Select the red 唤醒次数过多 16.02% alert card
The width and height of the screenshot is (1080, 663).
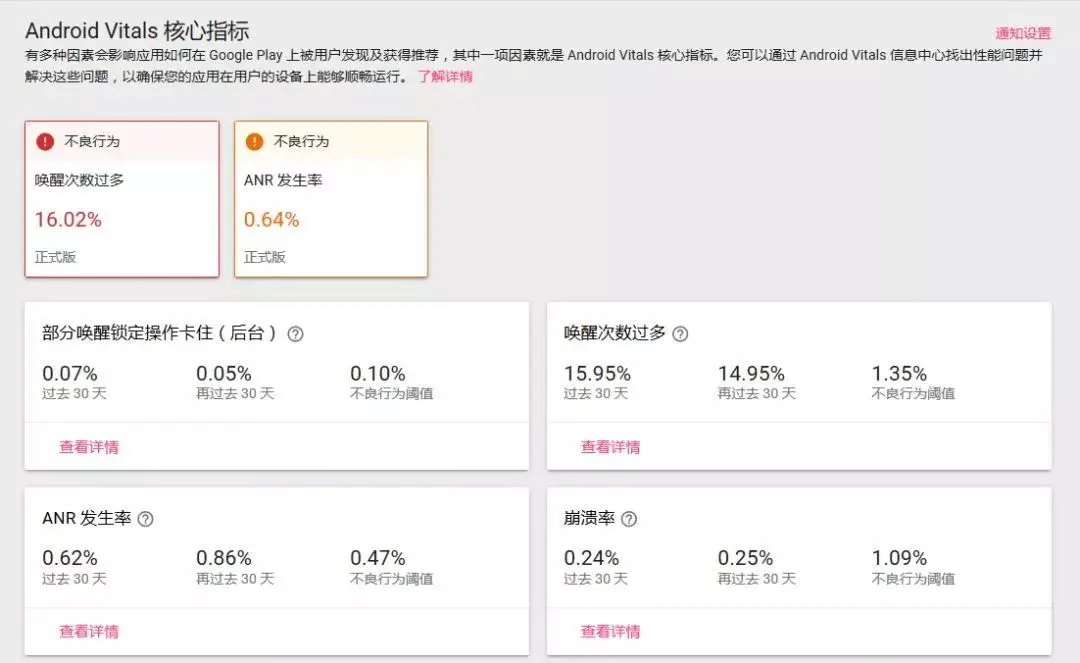pos(121,199)
